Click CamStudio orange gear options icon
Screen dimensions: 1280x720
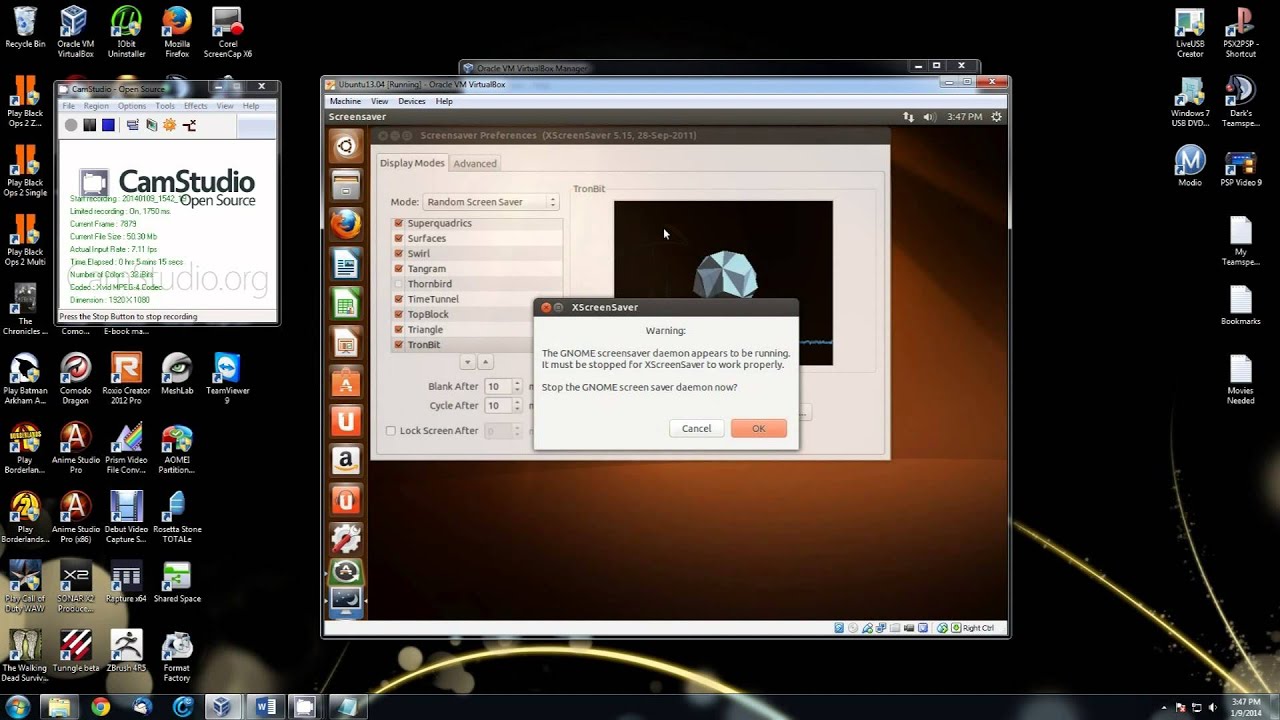pyautogui.click(x=170, y=125)
